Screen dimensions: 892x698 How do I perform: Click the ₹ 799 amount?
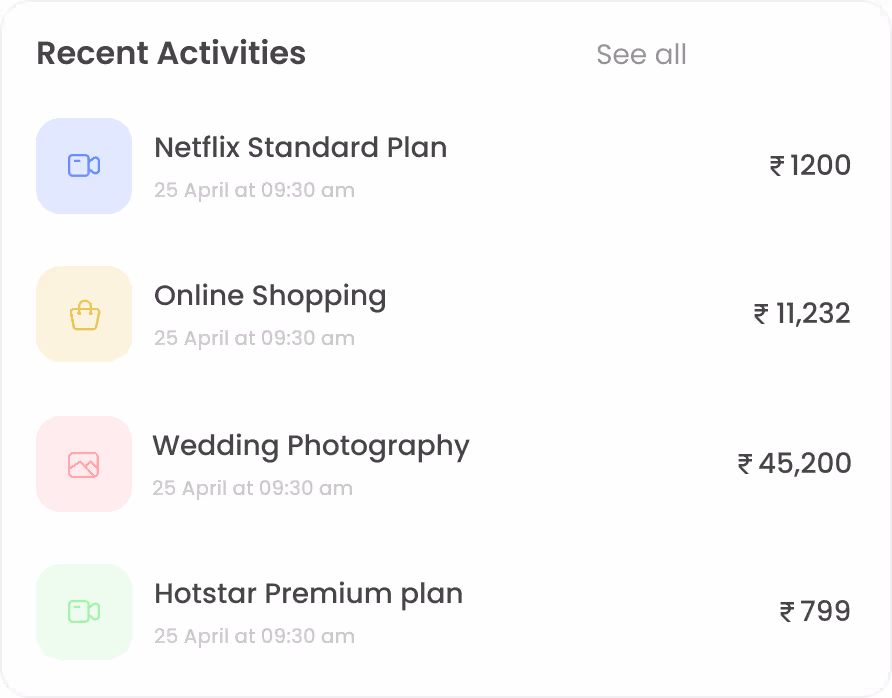click(815, 612)
